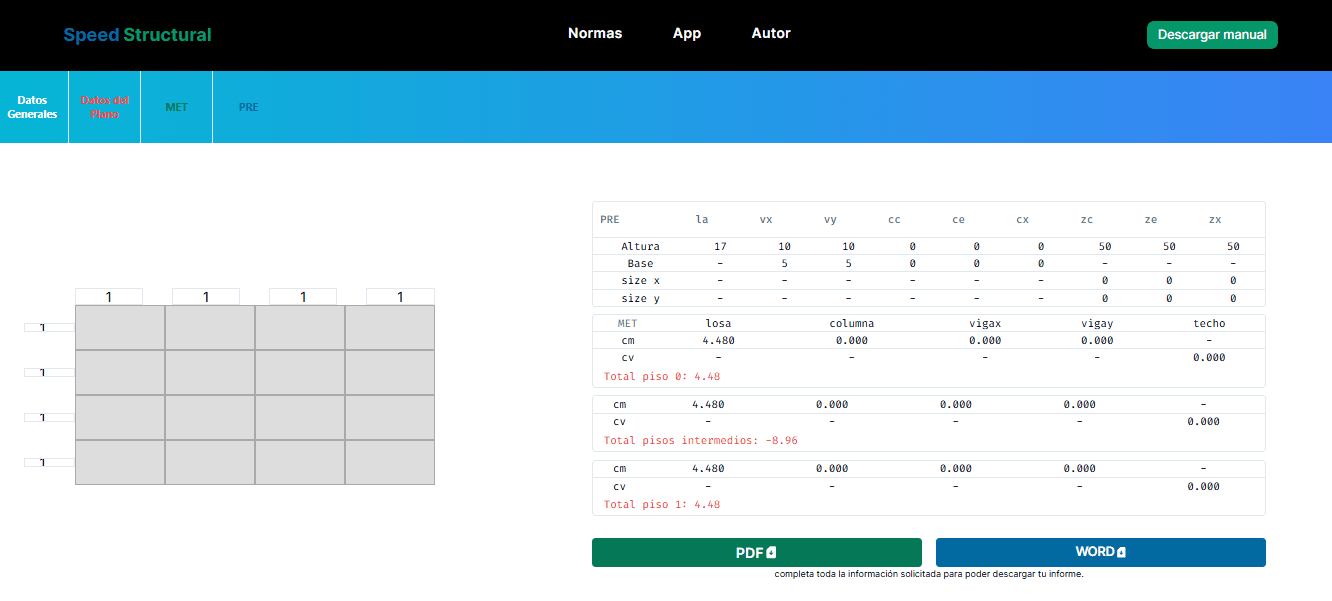
Task: Open the App navigation link
Action: pos(687,33)
